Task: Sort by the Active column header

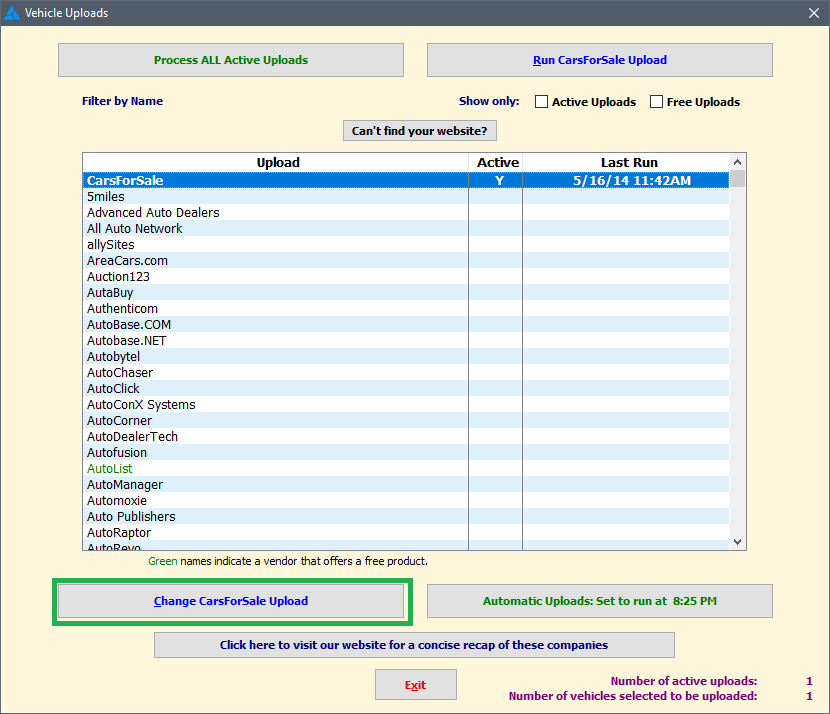Action: (x=496, y=162)
